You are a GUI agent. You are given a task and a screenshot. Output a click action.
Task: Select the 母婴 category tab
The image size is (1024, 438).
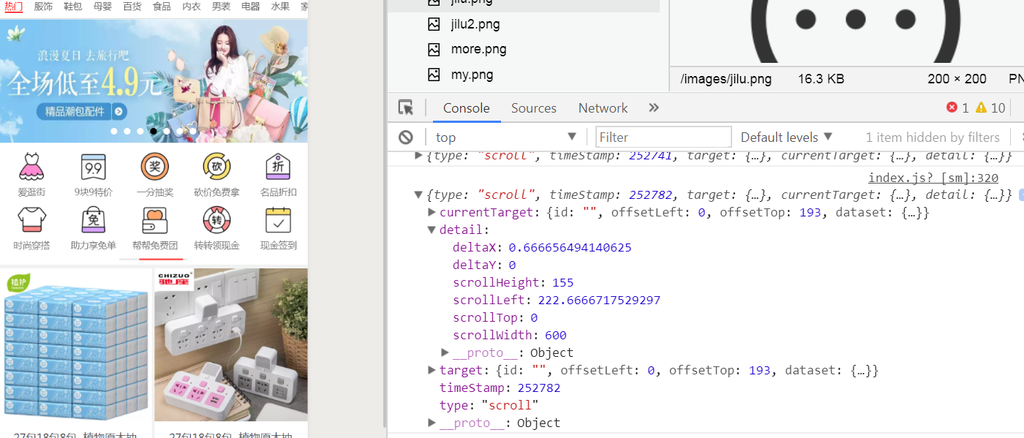(x=103, y=7)
